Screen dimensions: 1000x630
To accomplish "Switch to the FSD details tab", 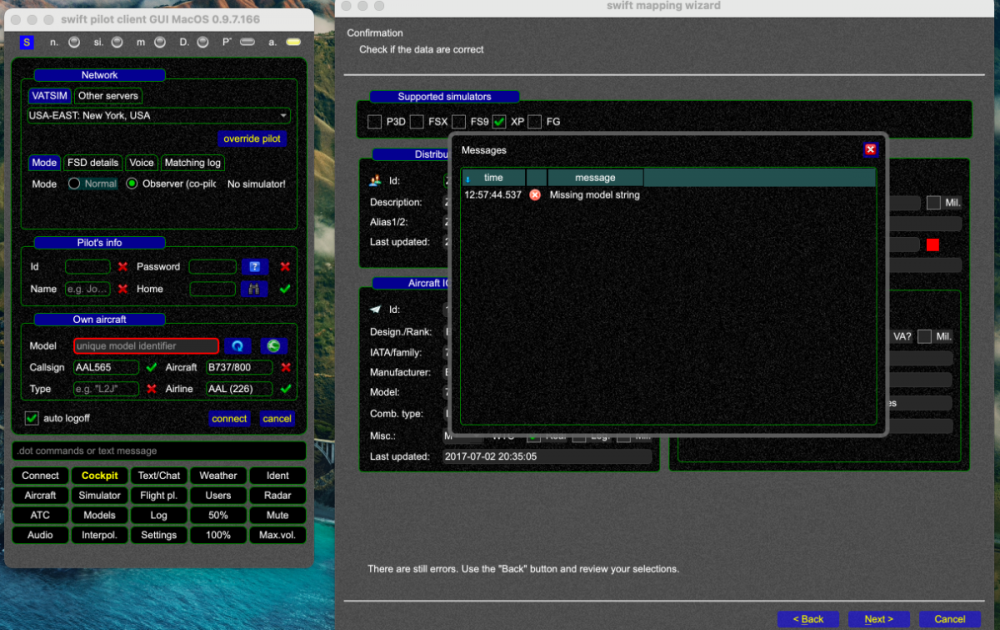I will 92,162.
